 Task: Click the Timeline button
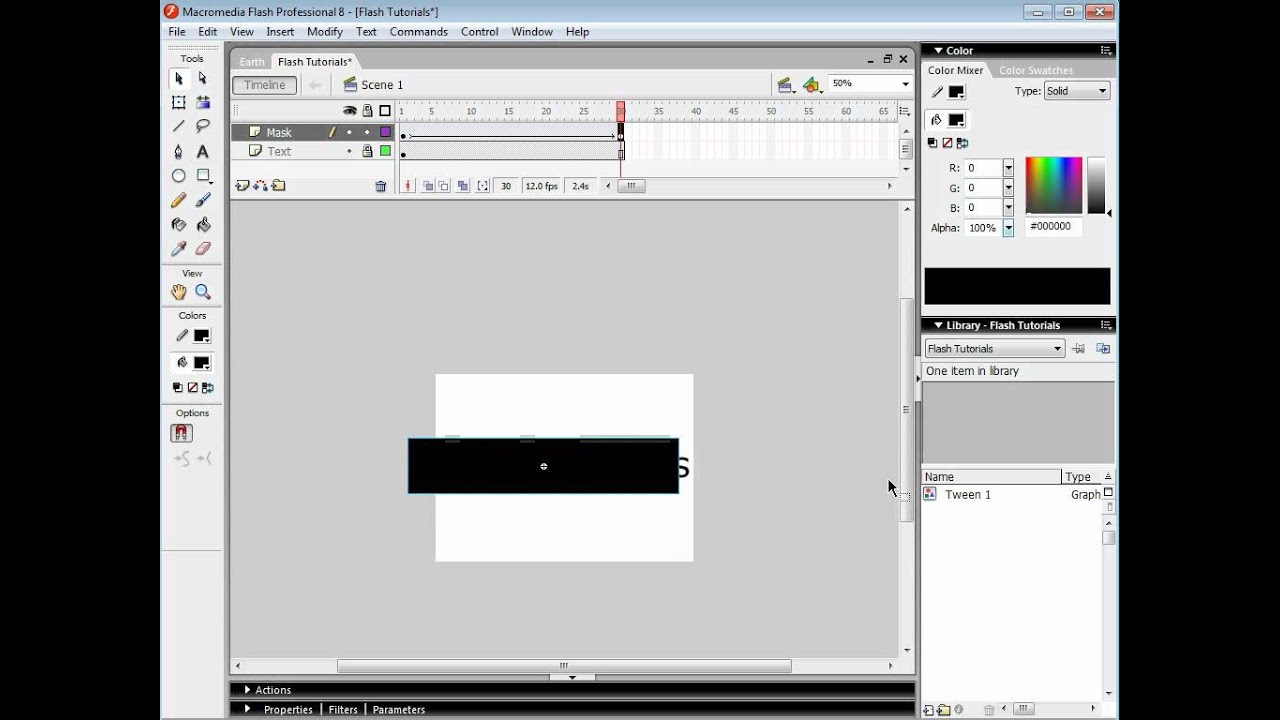point(265,85)
